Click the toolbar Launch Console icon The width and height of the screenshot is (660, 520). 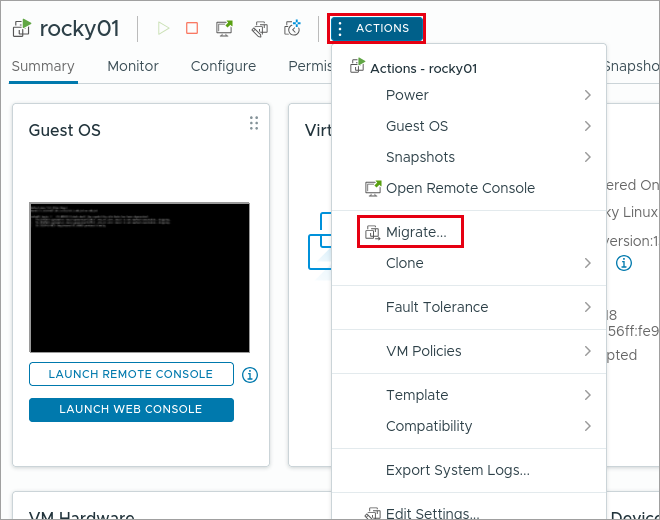pyautogui.click(x=224, y=28)
